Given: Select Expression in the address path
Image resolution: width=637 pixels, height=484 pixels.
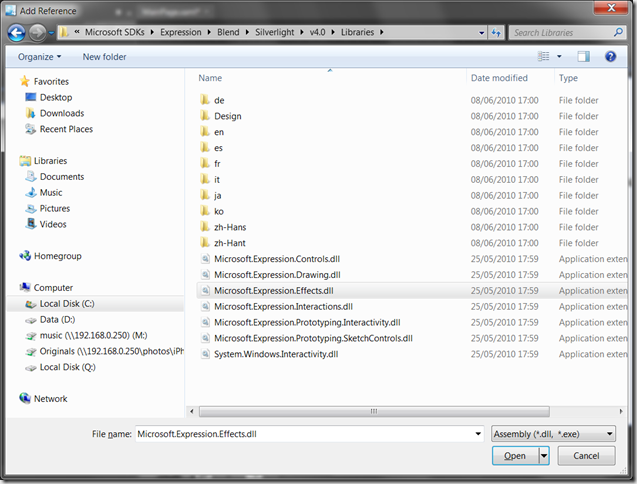Looking at the screenshot, I should point(180,32).
